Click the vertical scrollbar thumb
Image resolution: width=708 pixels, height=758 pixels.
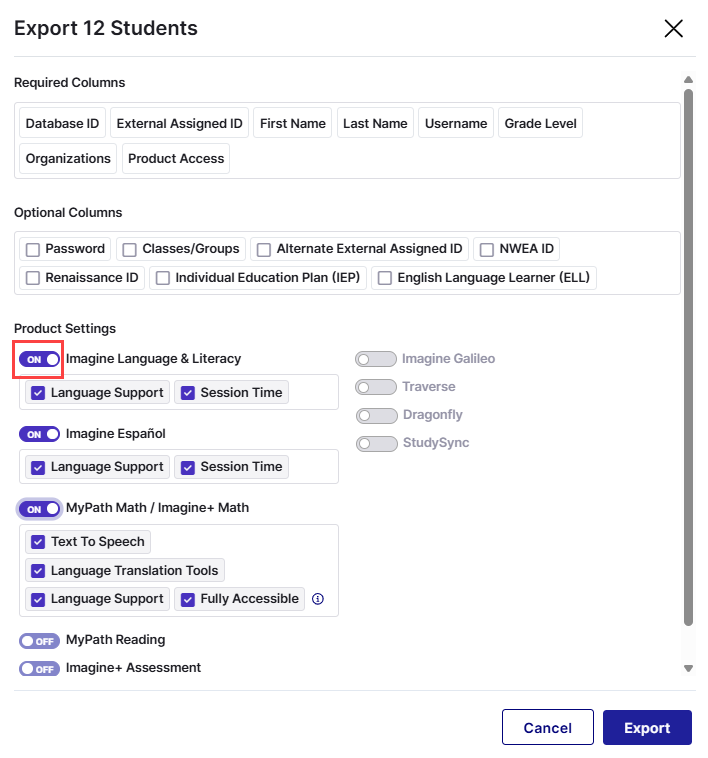[687, 350]
